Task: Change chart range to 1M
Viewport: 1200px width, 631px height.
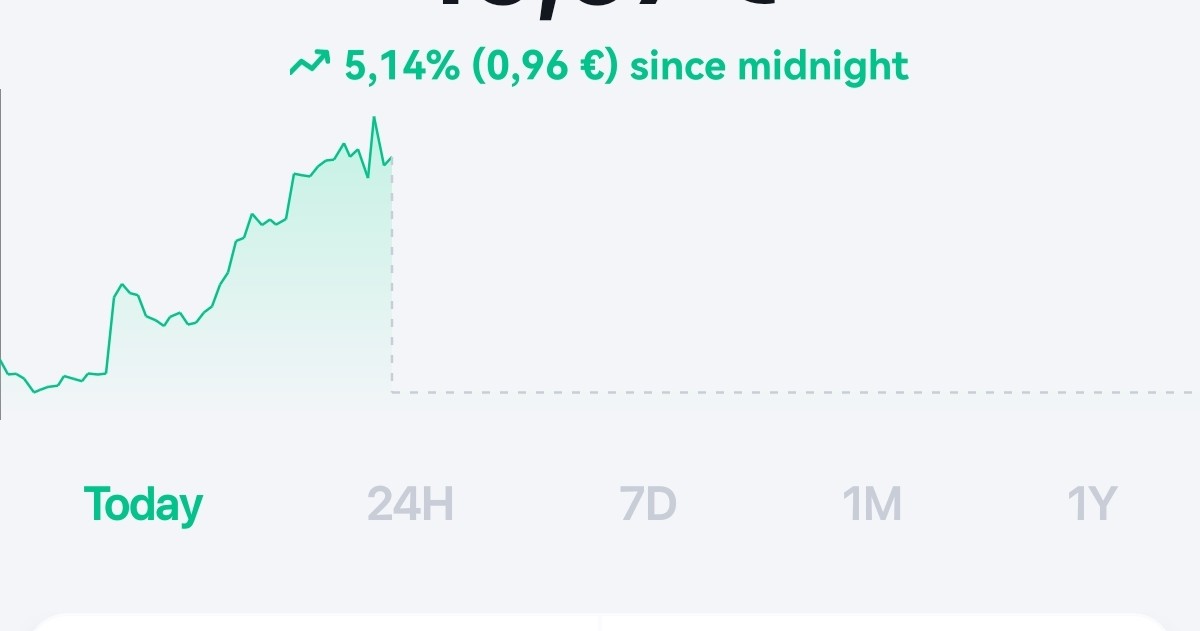Action: click(x=873, y=505)
